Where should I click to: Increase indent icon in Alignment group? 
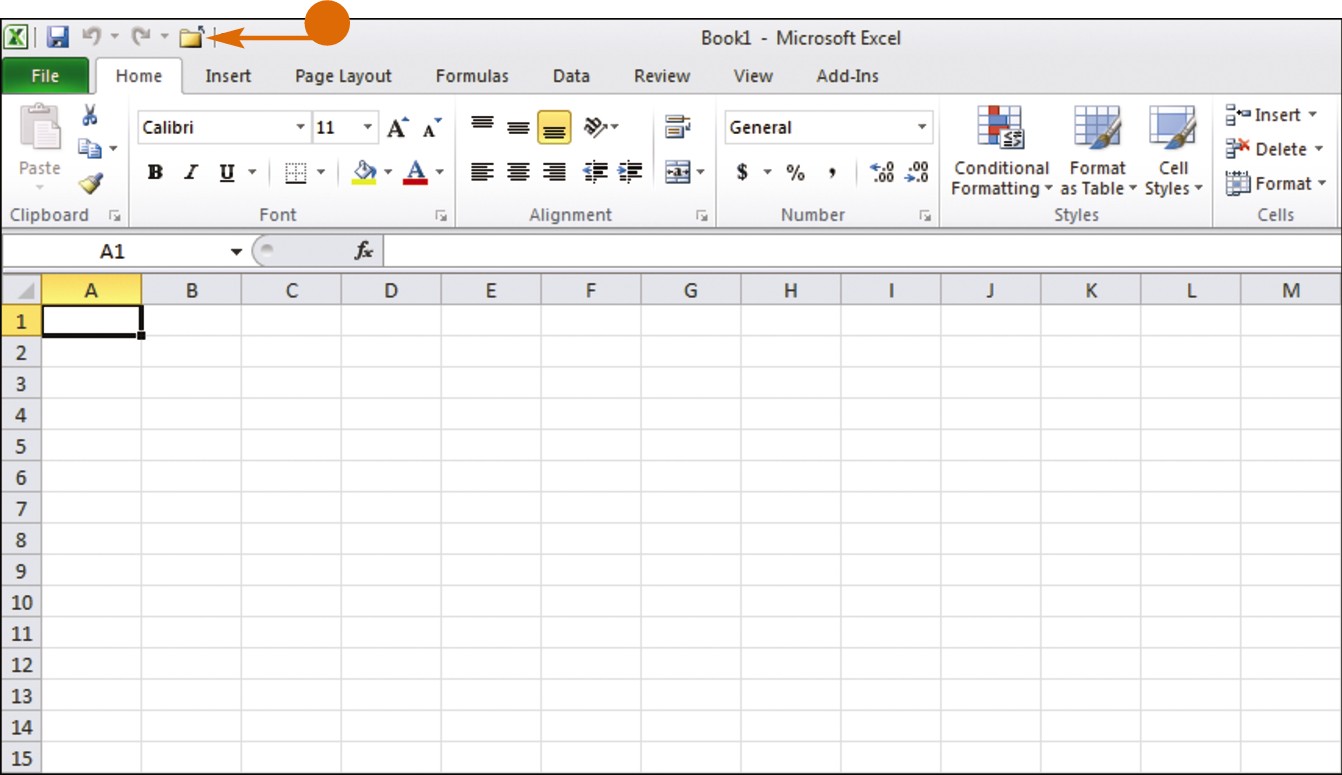(x=630, y=172)
